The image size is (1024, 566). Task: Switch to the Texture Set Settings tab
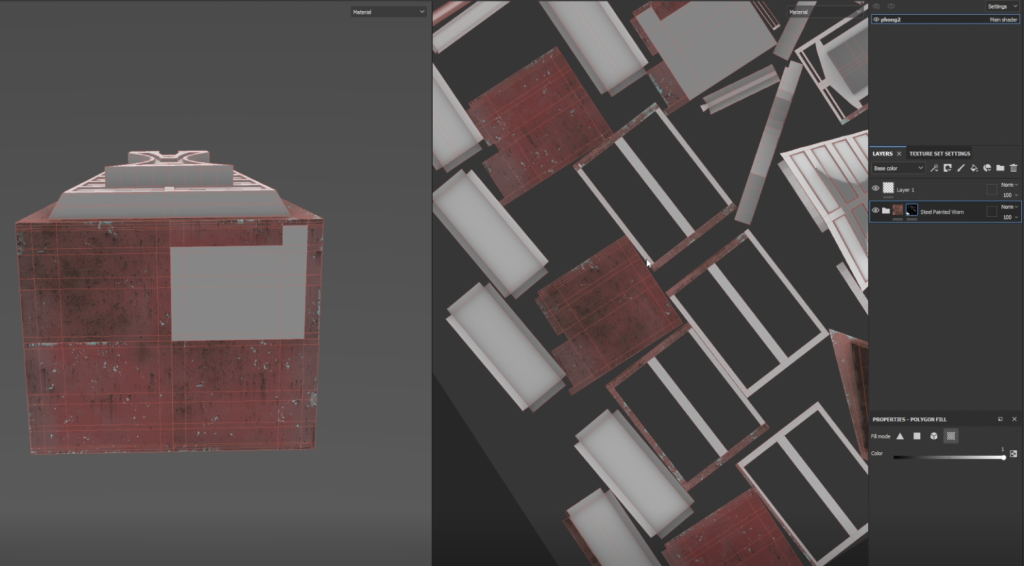click(x=938, y=154)
